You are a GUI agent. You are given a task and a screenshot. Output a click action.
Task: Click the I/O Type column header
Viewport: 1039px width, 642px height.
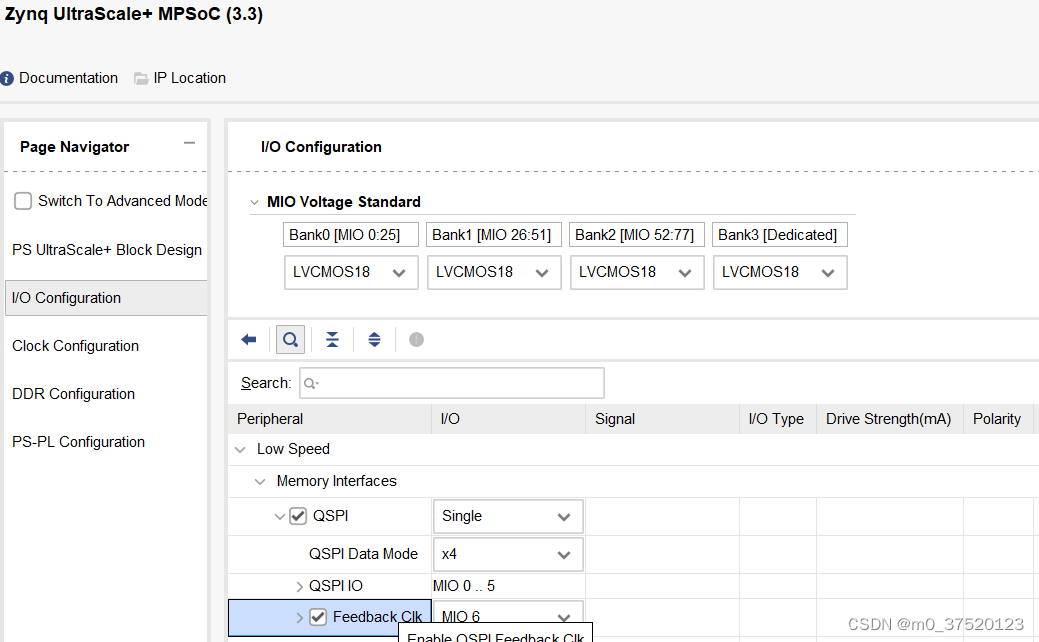[x=778, y=419]
